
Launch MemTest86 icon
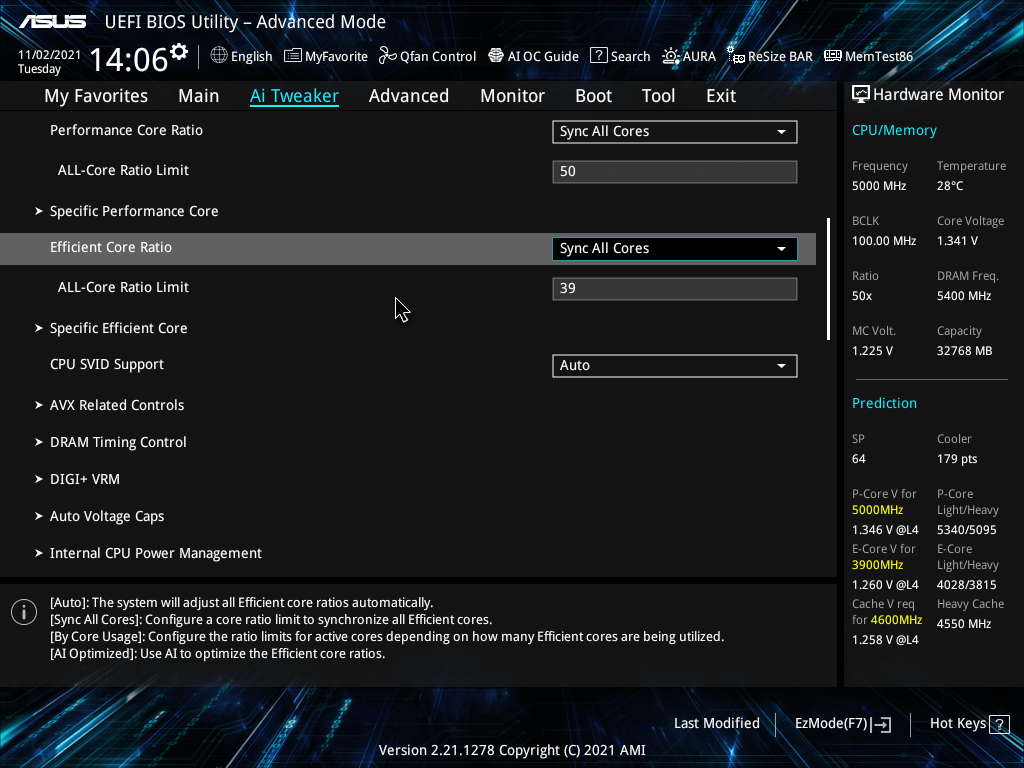pyautogui.click(x=833, y=56)
